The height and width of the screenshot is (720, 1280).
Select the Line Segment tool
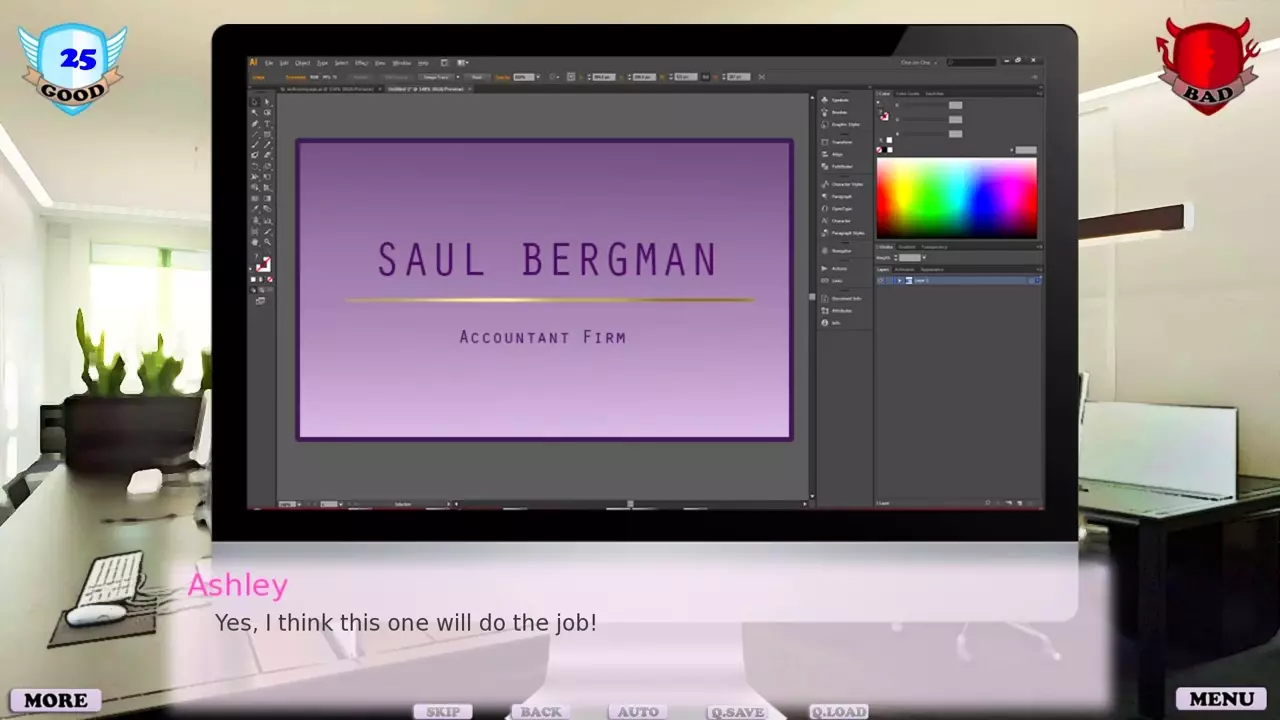coord(254,134)
